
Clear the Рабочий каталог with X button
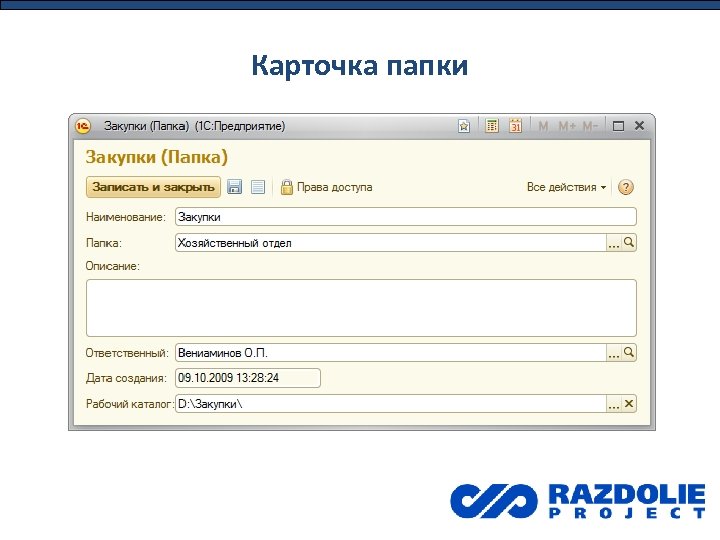click(629, 404)
